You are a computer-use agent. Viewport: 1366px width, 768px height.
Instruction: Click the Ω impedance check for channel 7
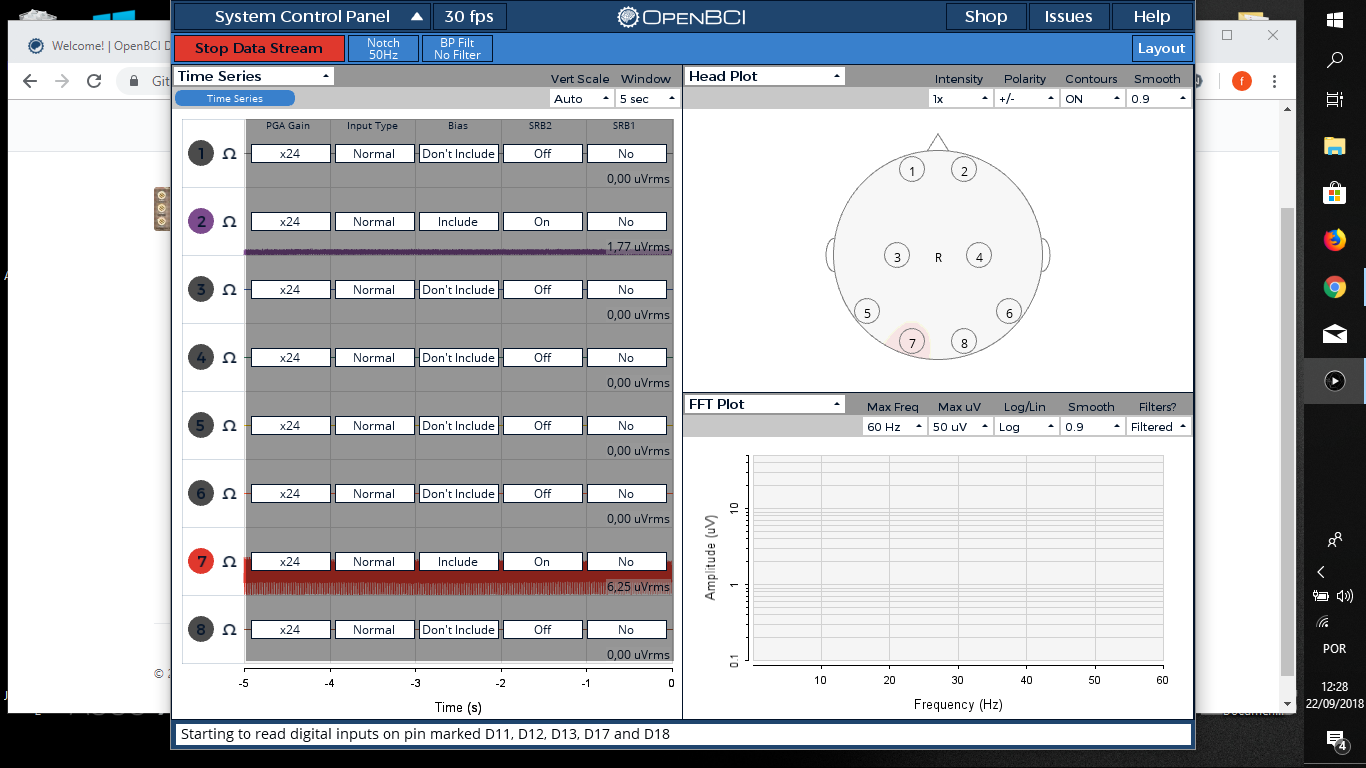(x=227, y=561)
